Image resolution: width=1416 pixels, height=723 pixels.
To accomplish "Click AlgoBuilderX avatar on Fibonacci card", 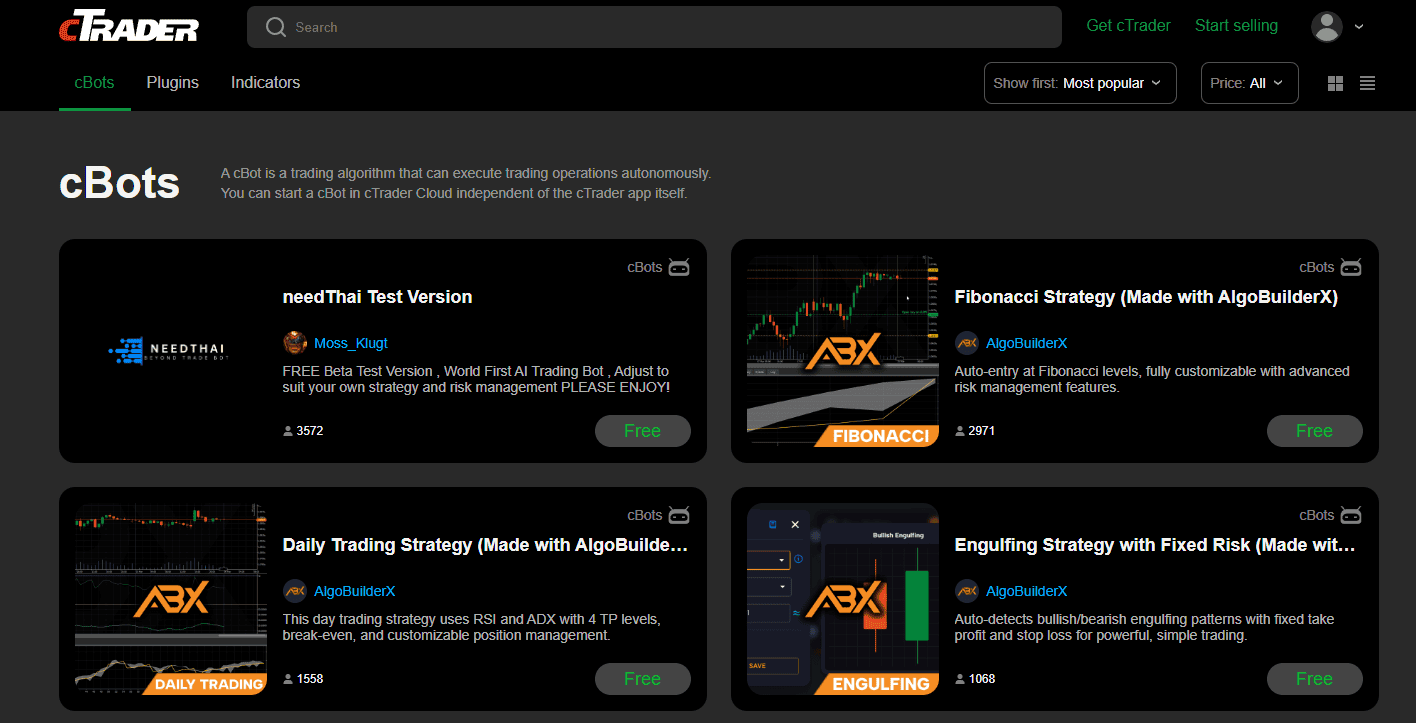I will [967, 343].
